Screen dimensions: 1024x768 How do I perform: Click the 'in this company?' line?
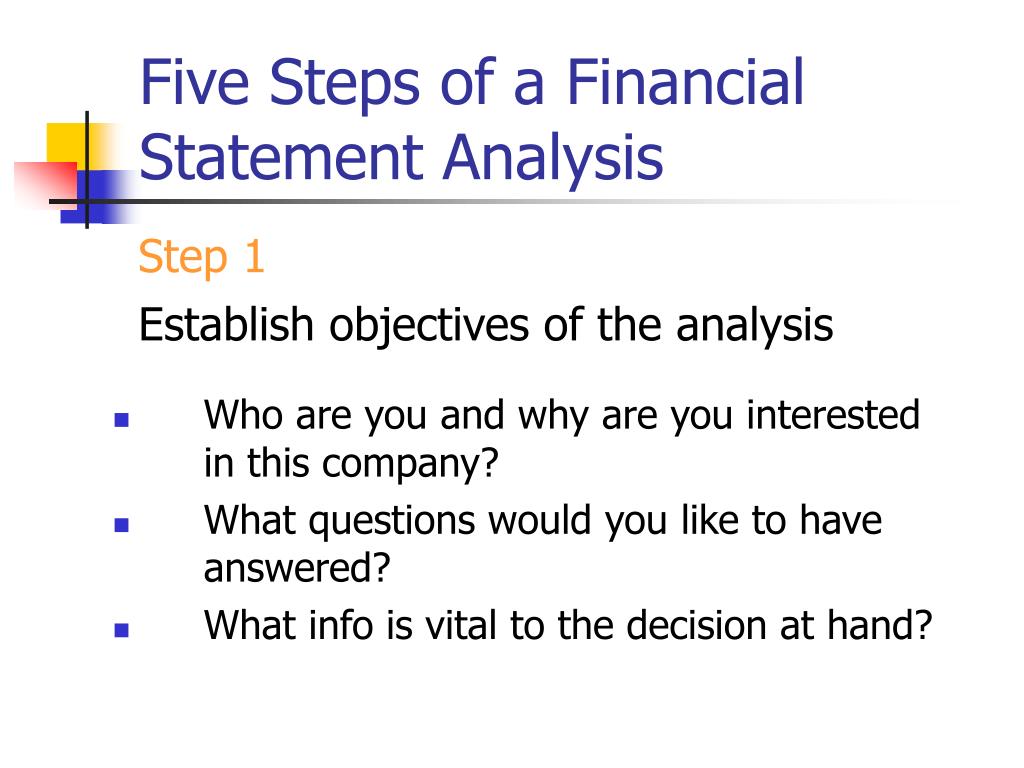[351, 464]
